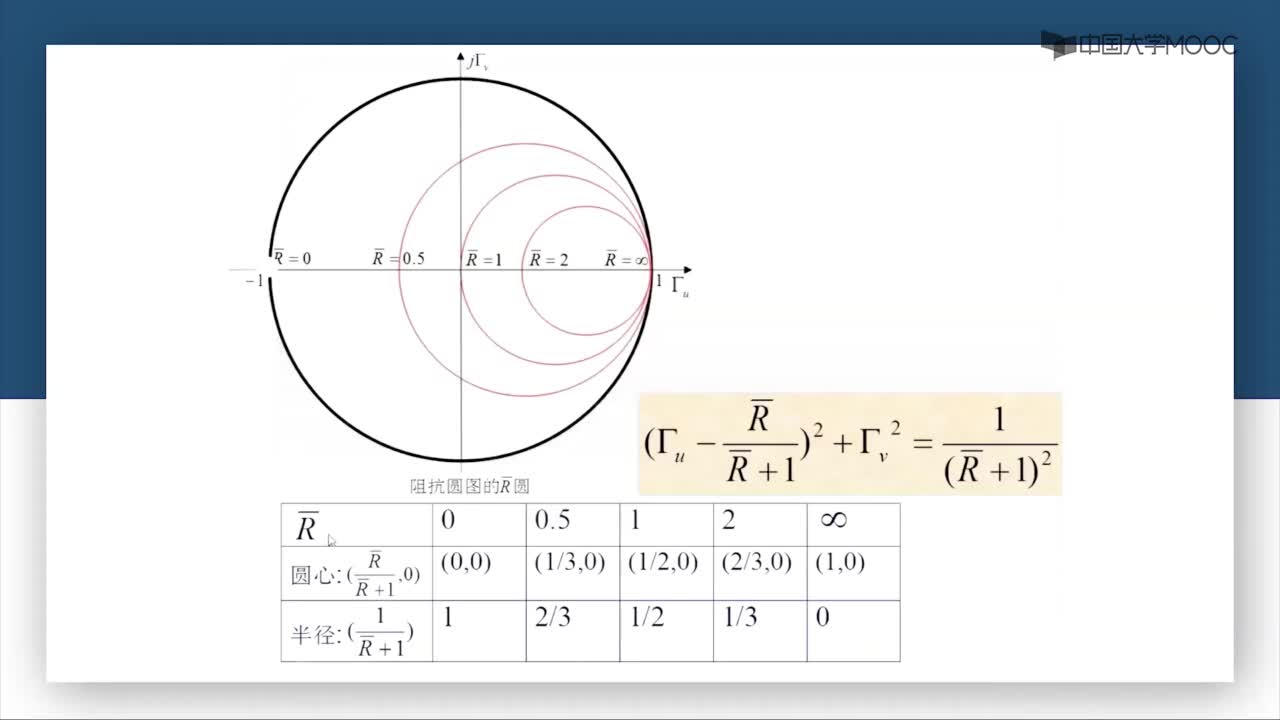Click the center cell (1/3,0)
This screenshot has height=720, width=1280.
pos(573,573)
